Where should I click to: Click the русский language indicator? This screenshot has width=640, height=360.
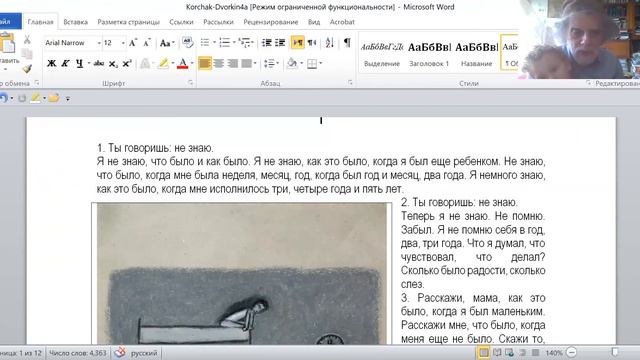(144, 353)
